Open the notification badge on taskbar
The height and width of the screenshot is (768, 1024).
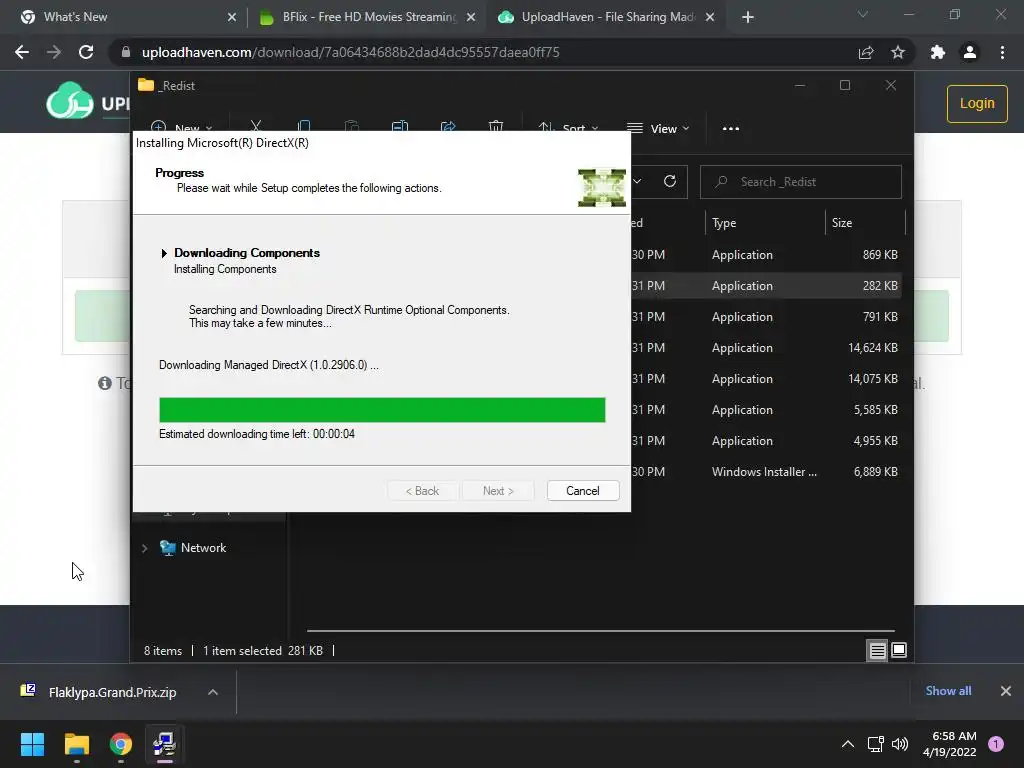(x=996, y=744)
